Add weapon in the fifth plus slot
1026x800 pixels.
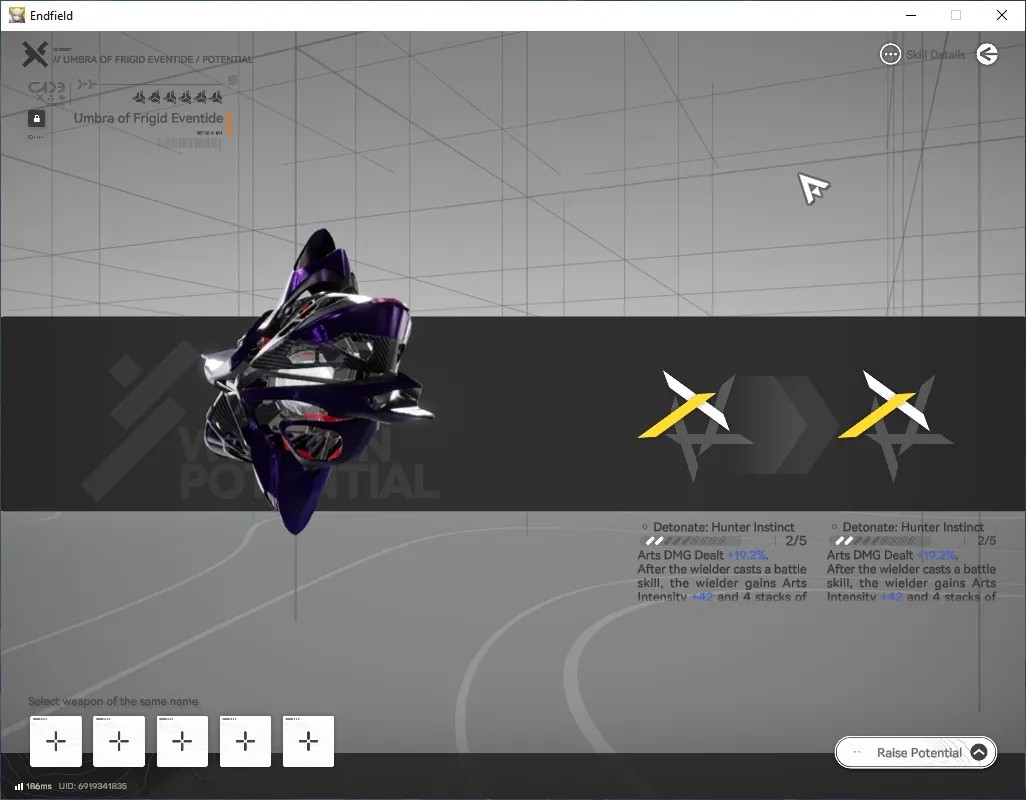308,741
